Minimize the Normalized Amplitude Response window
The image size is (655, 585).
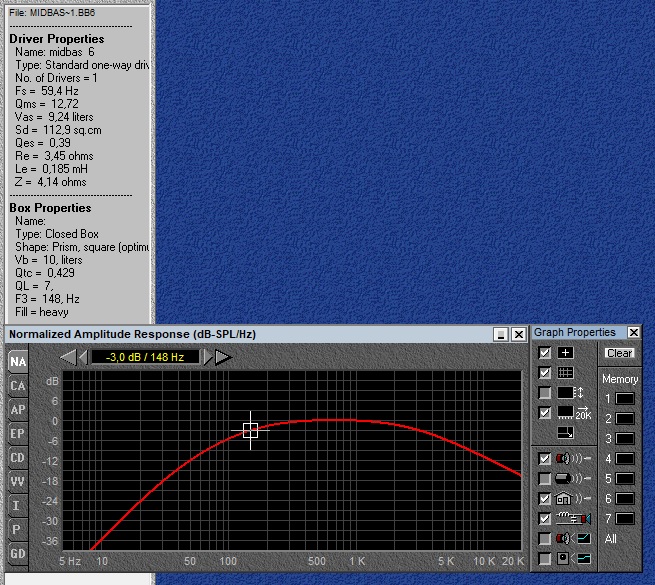click(x=500, y=334)
